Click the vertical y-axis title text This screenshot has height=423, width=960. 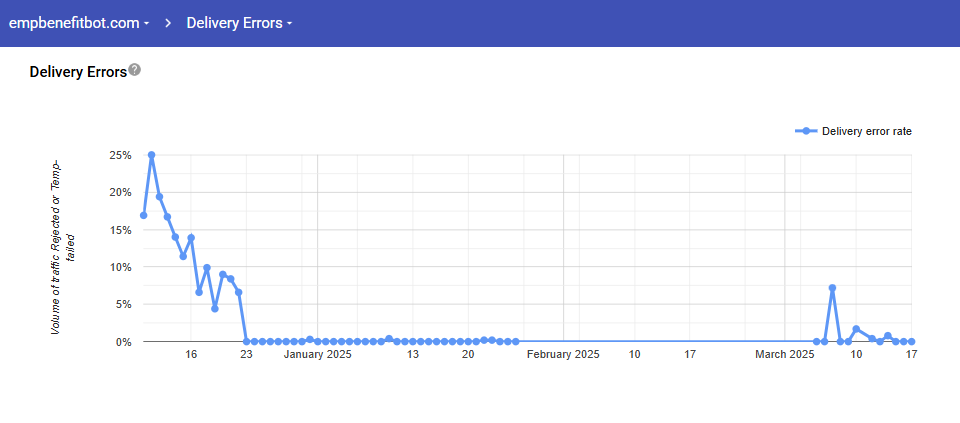(63, 245)
